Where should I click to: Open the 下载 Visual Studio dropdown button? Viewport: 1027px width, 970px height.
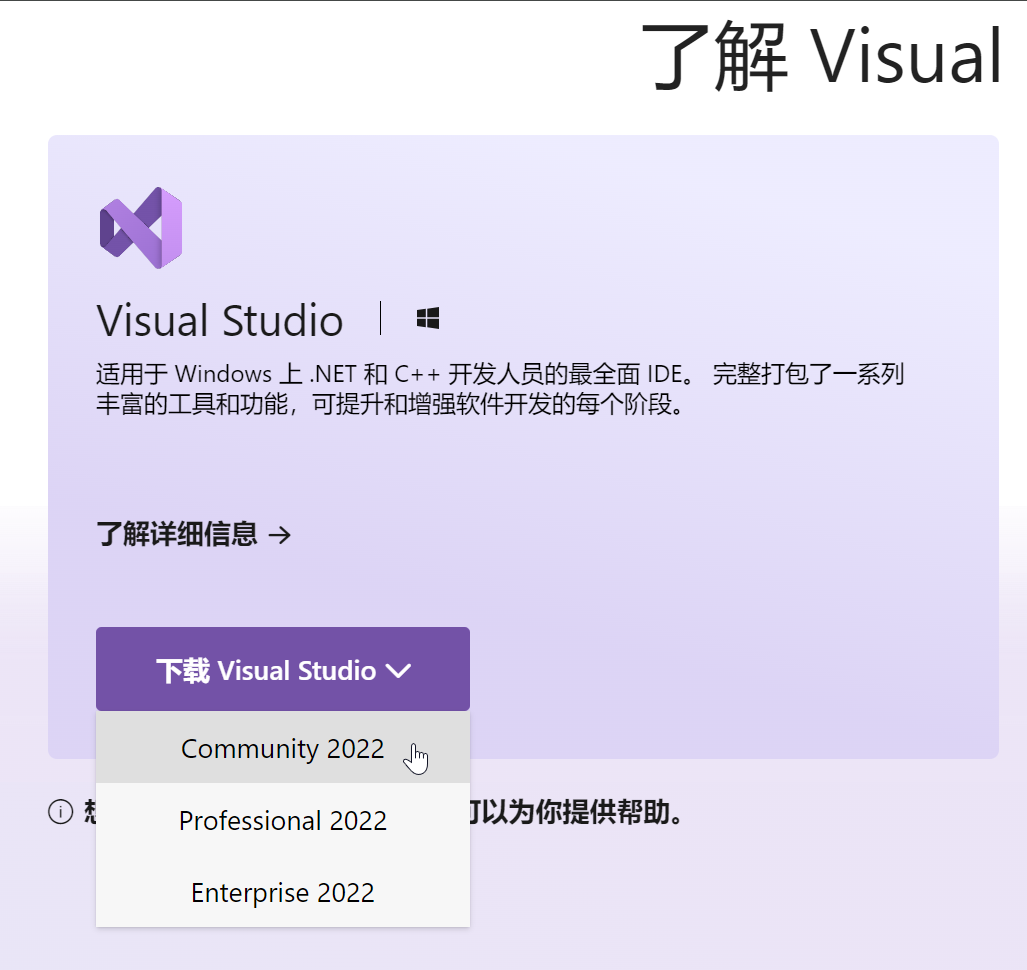pyautogui.click(x=283, y=669)
